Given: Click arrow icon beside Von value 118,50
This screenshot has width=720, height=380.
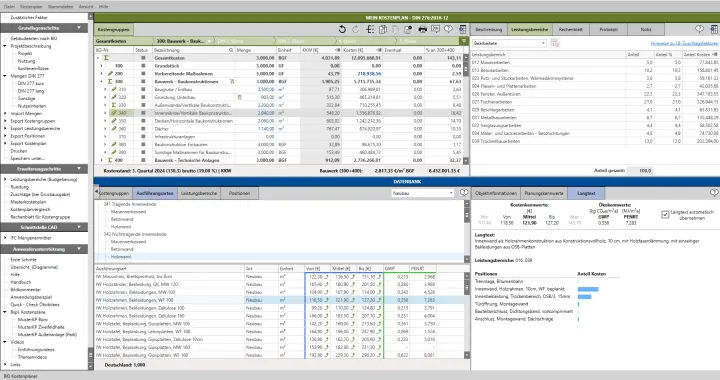Looking at the screenshot, I should click(326, 300).
